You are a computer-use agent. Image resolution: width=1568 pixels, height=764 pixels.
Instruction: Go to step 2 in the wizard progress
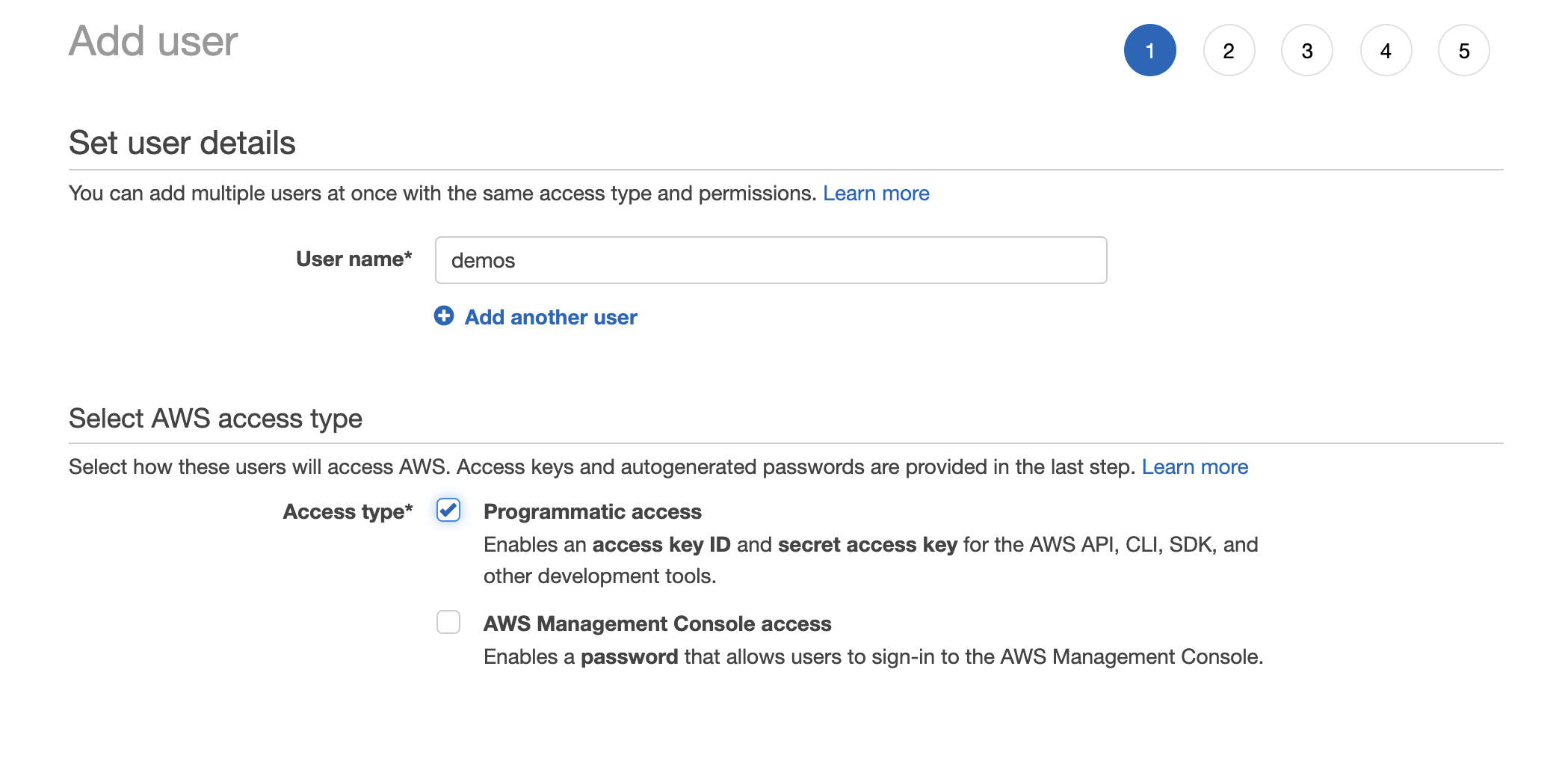pyautogui.click(x=1229, y=50)
